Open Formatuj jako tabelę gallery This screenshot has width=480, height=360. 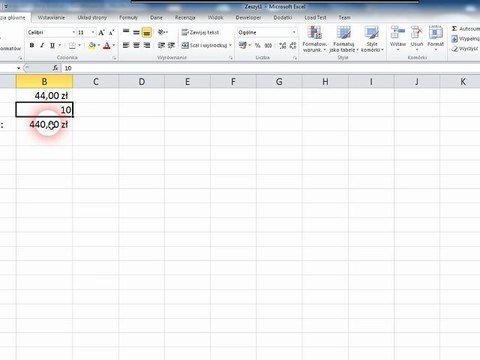(344, 39)
